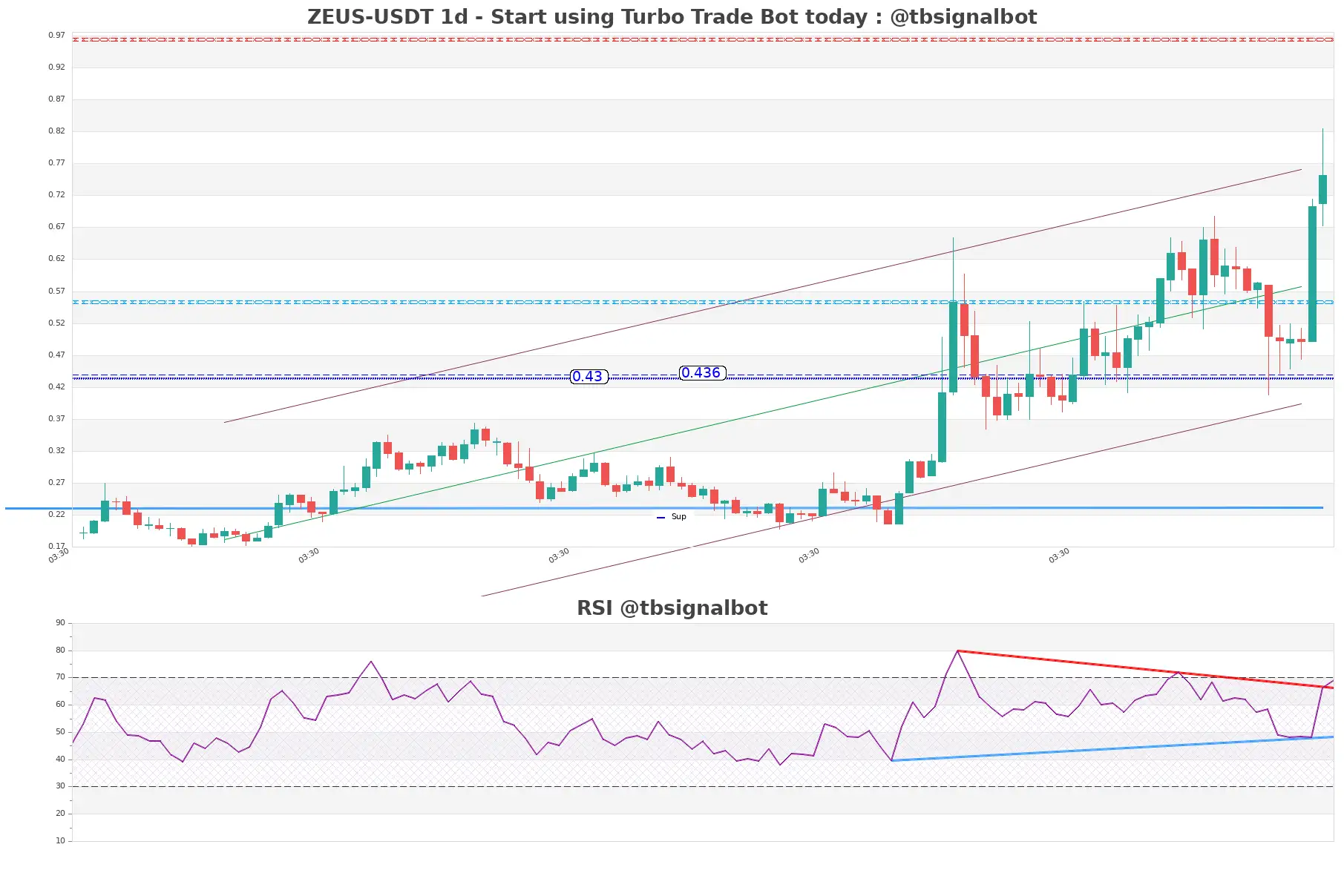Click the RSI axis label 90
Screen dimensions: 1344x896
coord(60,623)
